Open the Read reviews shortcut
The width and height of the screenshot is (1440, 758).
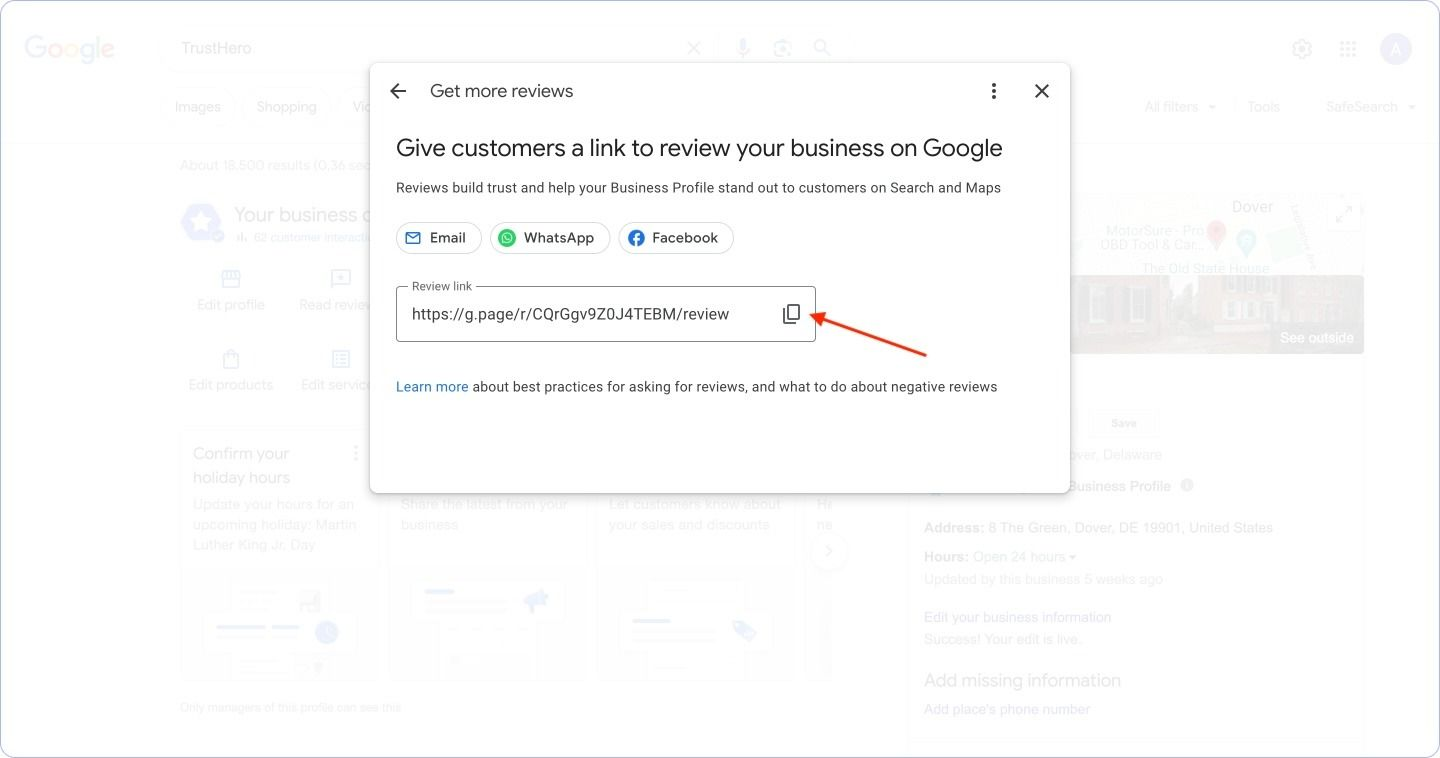pyautogui.click(x=336, y=290)
